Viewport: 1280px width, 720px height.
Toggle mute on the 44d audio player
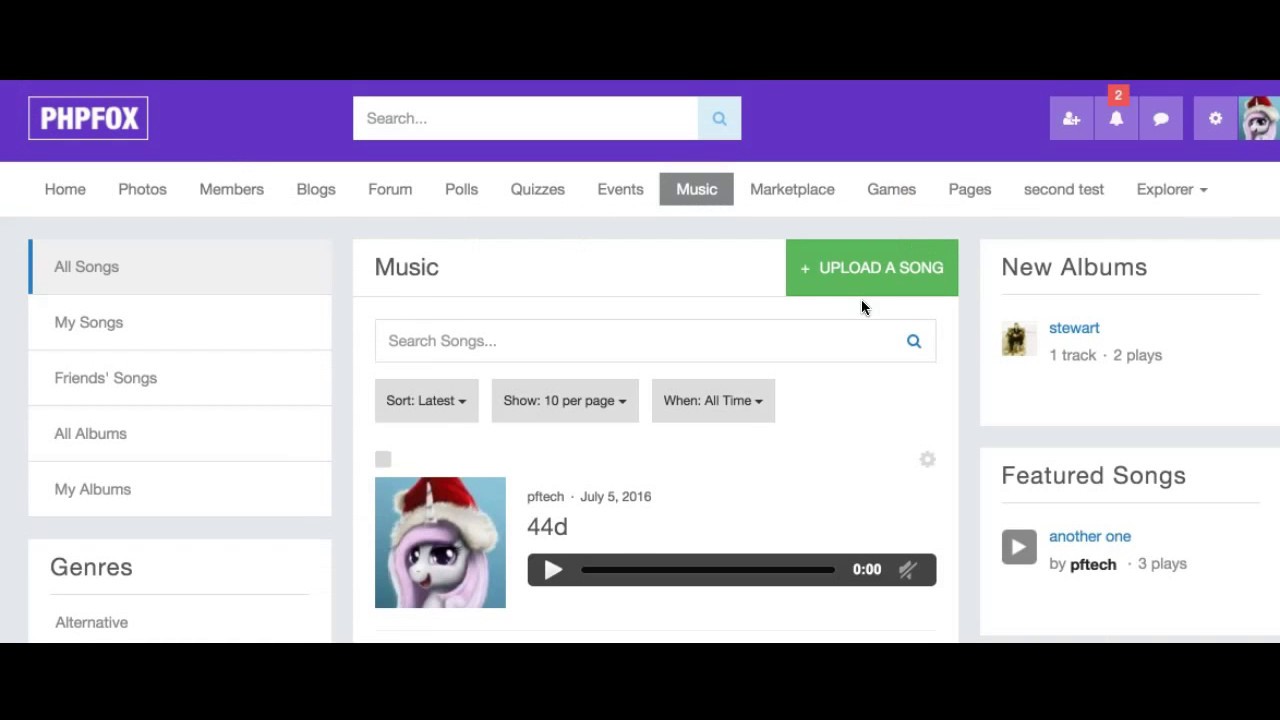pyautogui.click(x=907, y=570)
